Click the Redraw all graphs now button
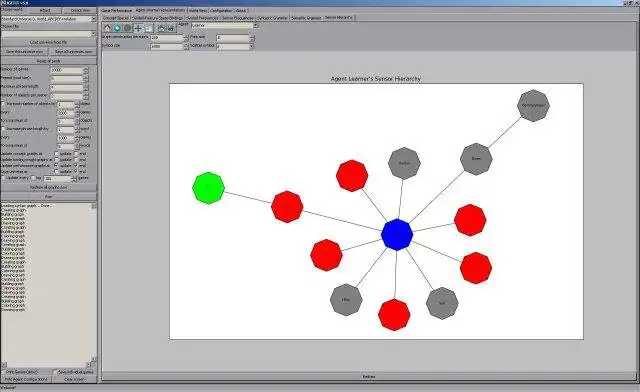 coord(49,187)
